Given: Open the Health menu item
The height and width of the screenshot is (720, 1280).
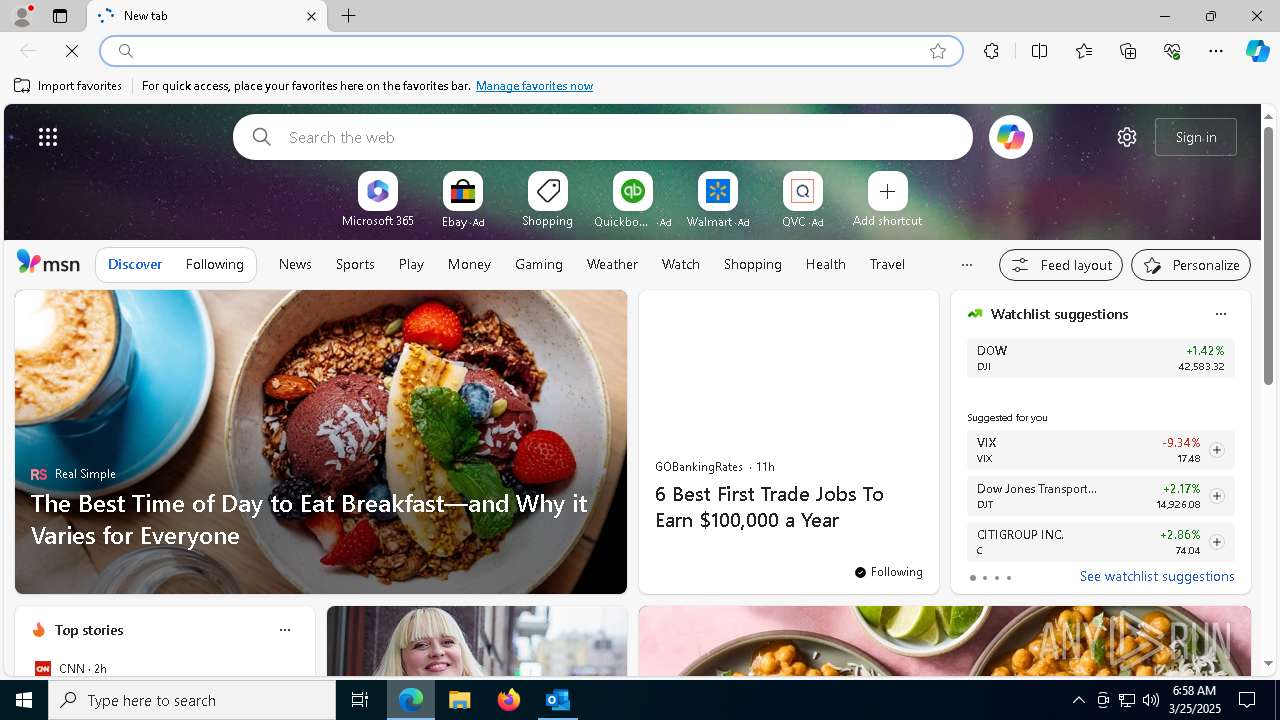Looking at the screenshot, I should [x=826, y=264].
